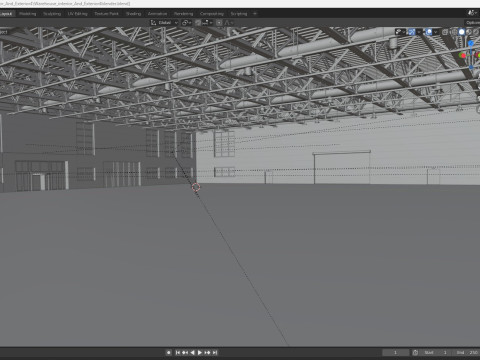The image size is (480, 360).
Task: Jump to the first frame
Action: pyautogui.click(x=178, y=352)
